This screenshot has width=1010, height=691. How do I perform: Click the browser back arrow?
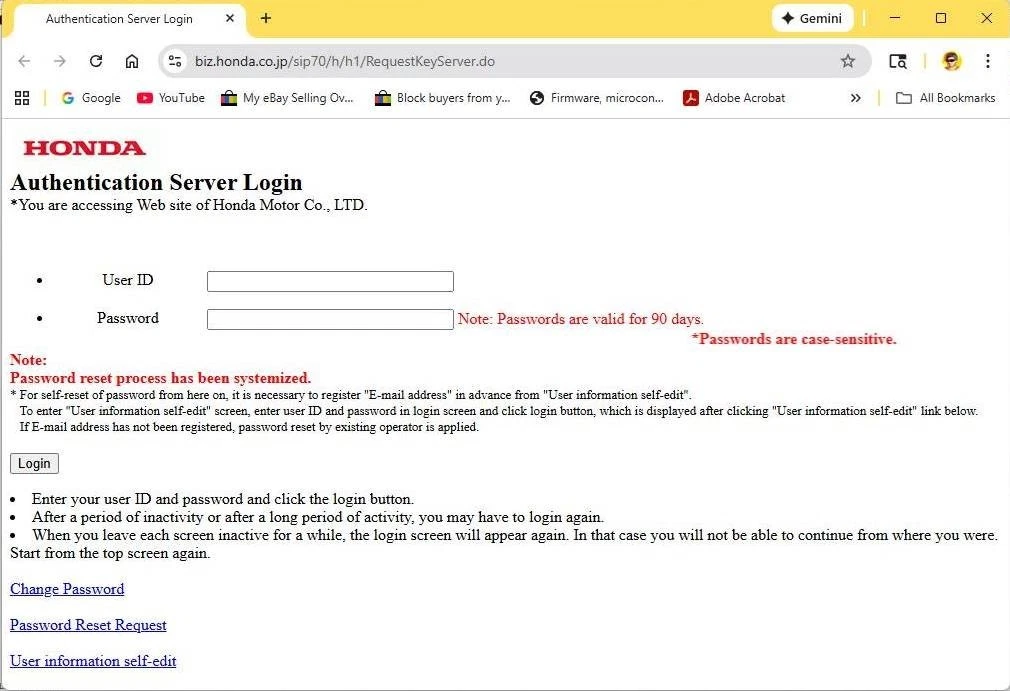point(24,61)
